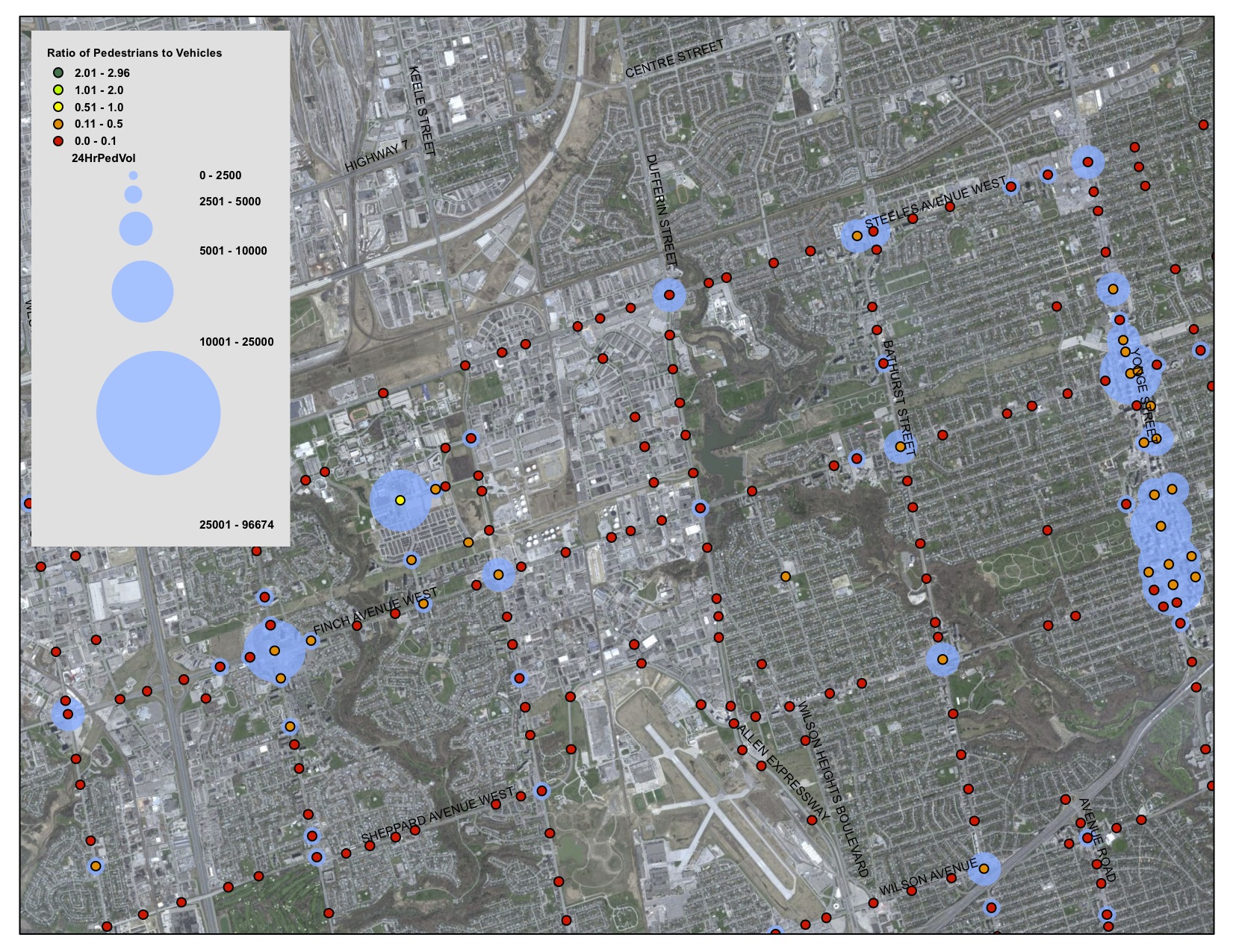1233x952 pixels.
Task: Select the KEELE STREET map label
Action: (x=422, y=111)
